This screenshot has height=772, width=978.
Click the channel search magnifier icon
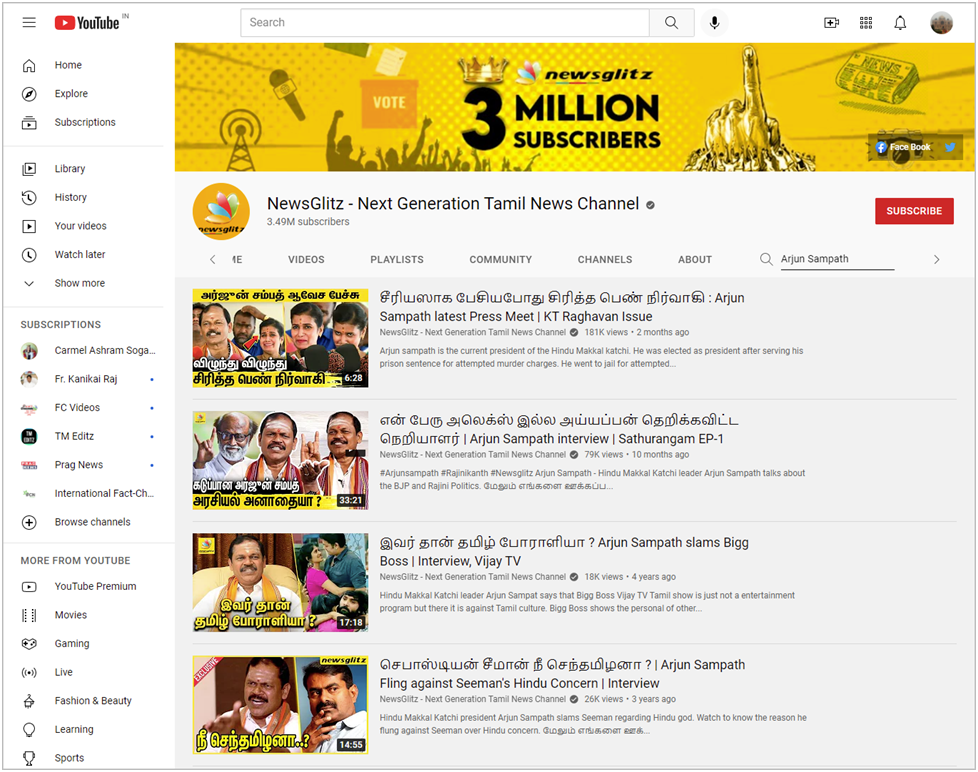766,259
